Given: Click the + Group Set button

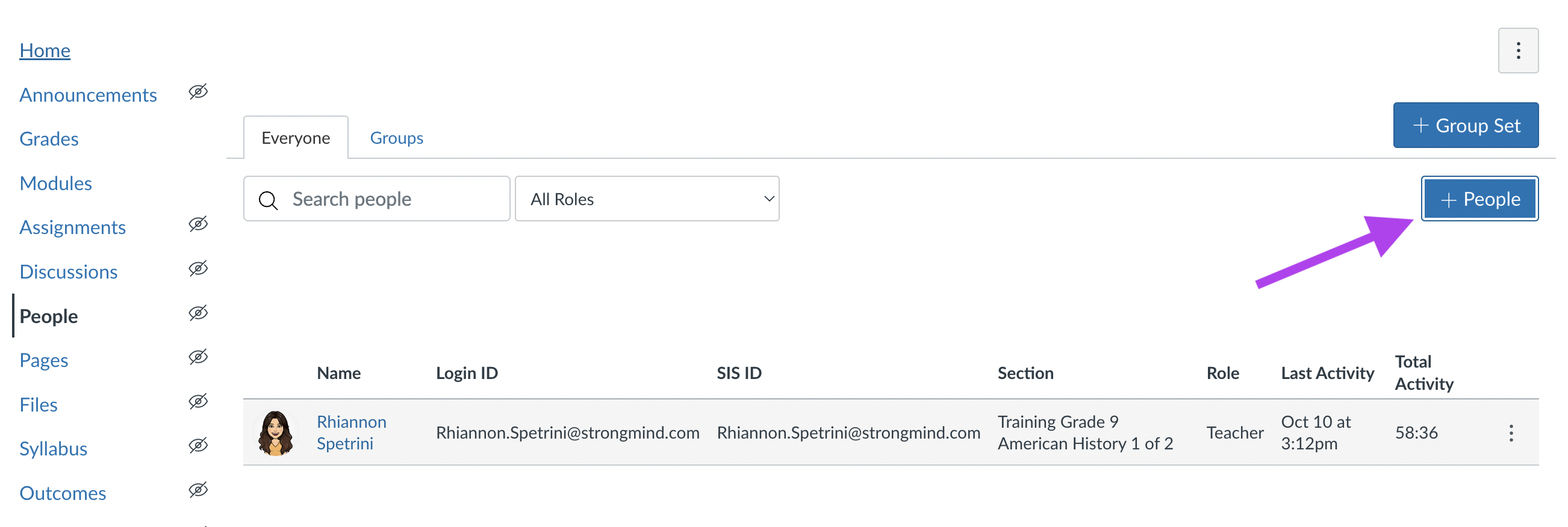Looking at the screenshot, I should point(1466,125).
